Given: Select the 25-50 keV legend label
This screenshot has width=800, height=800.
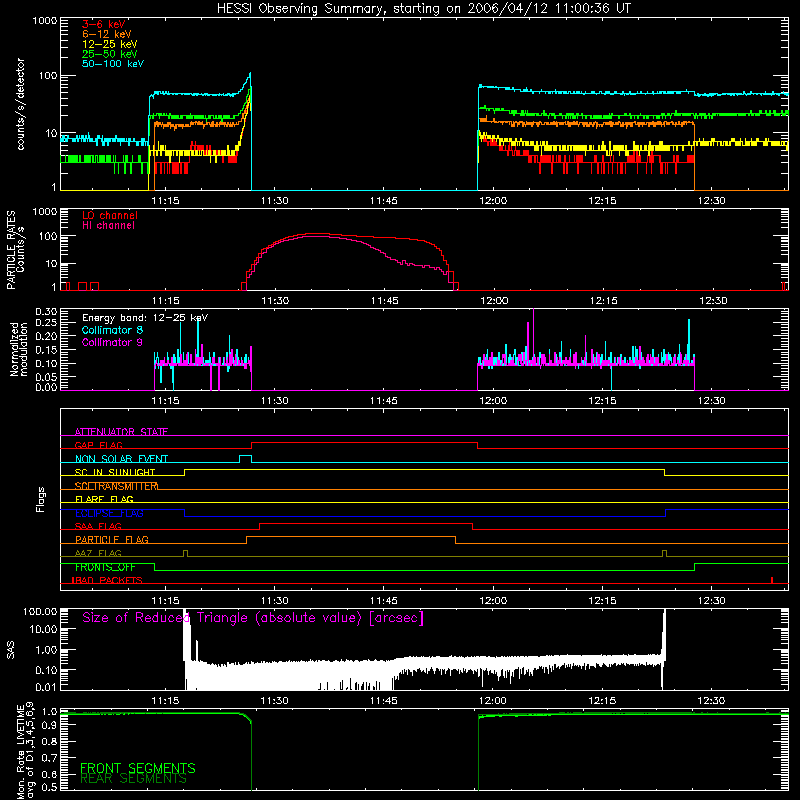Looking at the screenshot, I should tap(110, 54).
